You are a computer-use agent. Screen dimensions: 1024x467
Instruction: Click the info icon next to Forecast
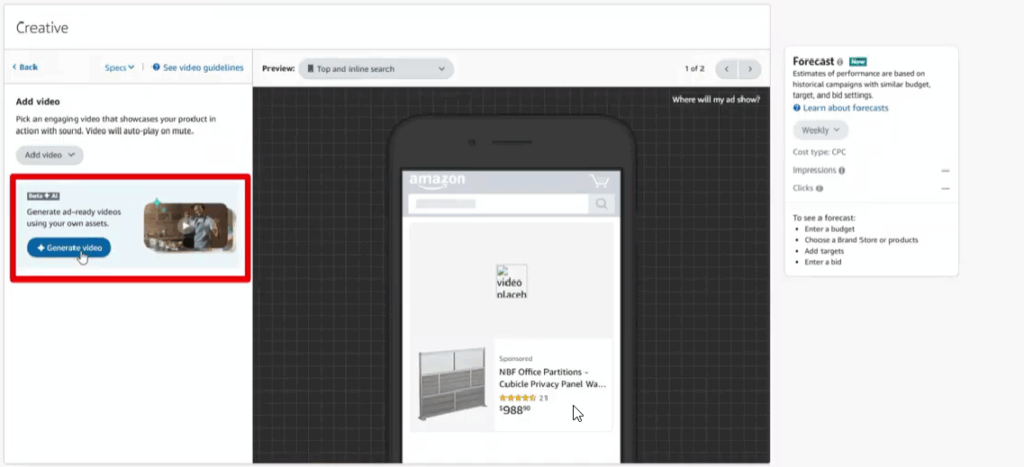tap(840, 61)
